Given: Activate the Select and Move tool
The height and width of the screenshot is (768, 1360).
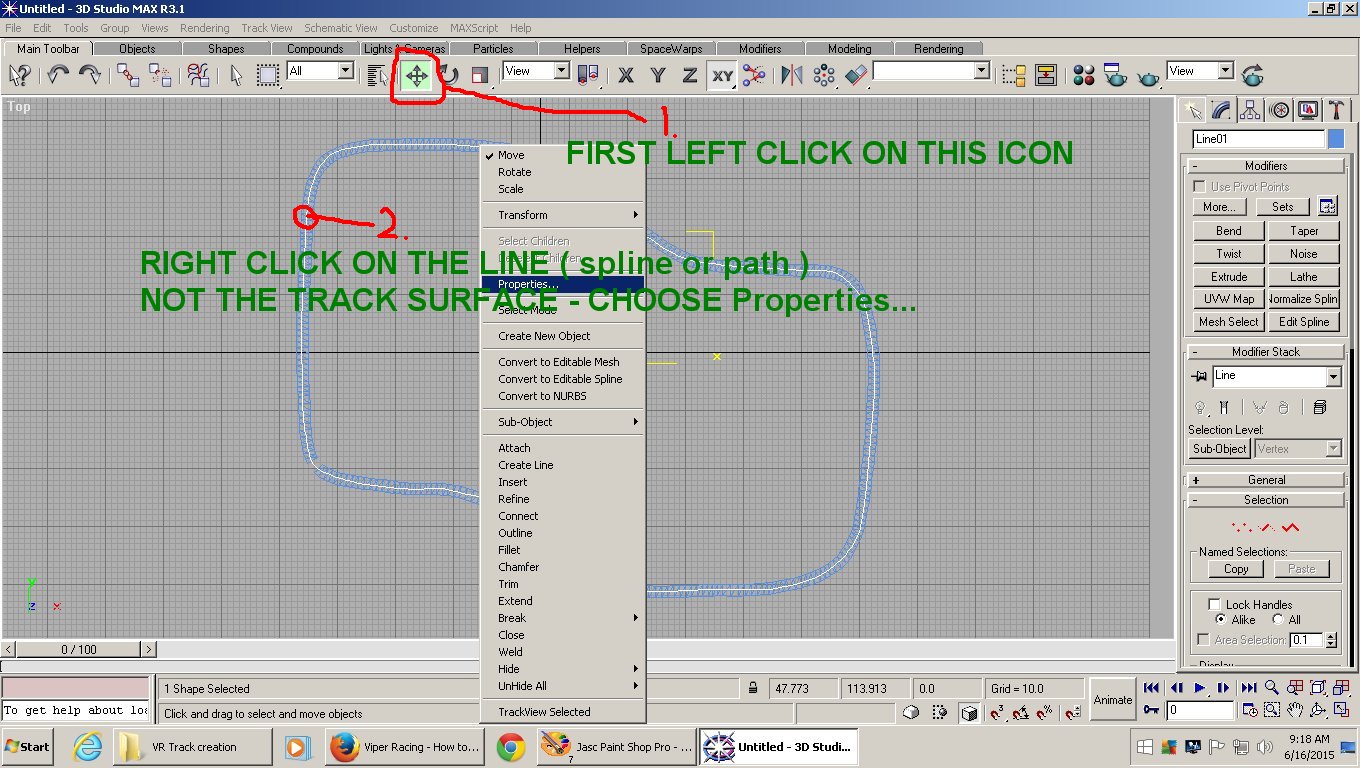Looking at the screenshot, I should (417, 75).
